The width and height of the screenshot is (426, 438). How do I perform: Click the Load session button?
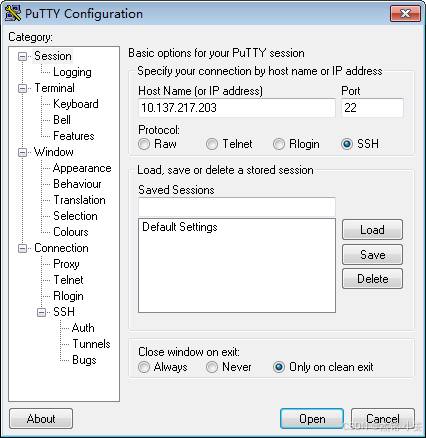click(372, 230)
